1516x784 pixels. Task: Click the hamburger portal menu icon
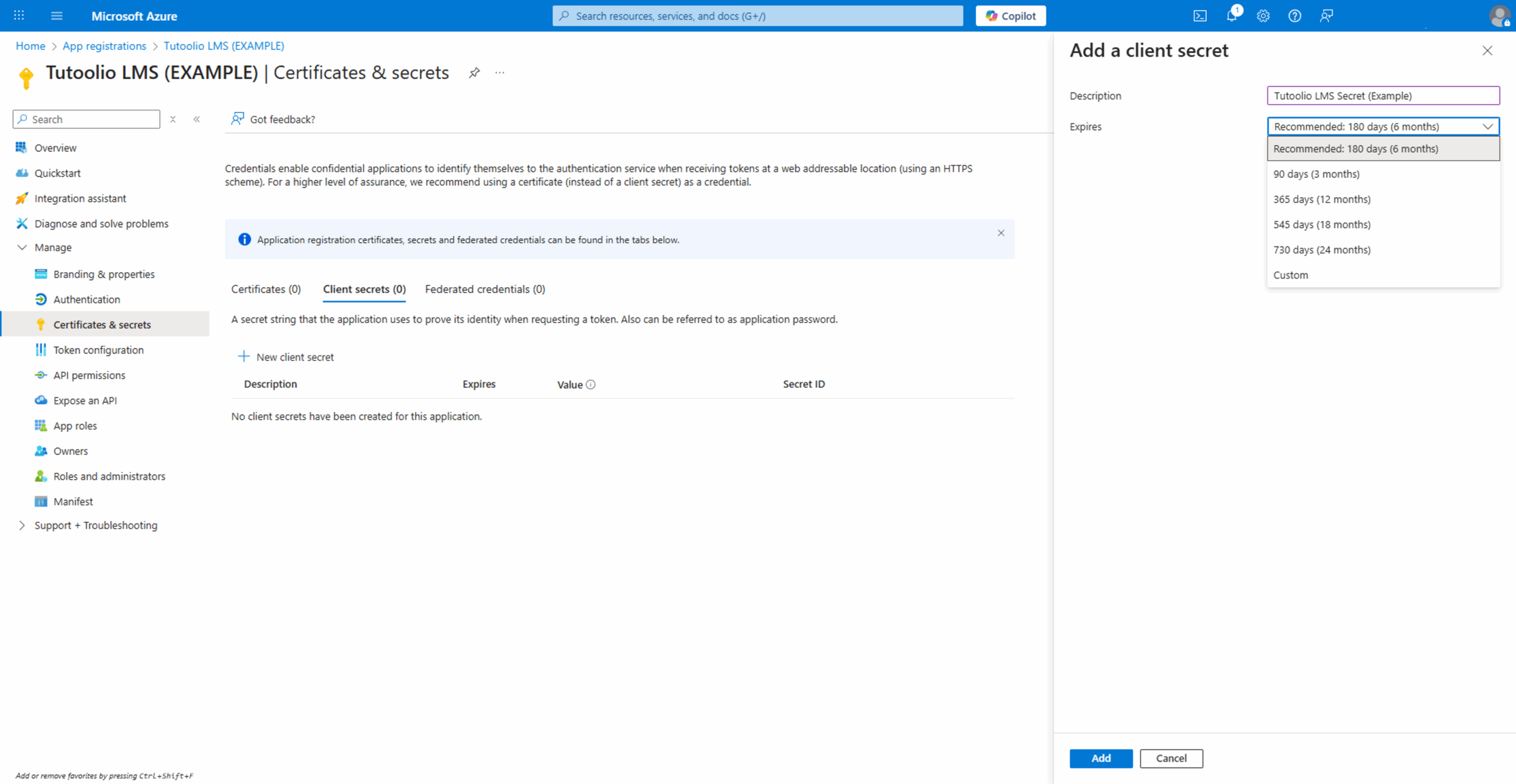(57, 16)
